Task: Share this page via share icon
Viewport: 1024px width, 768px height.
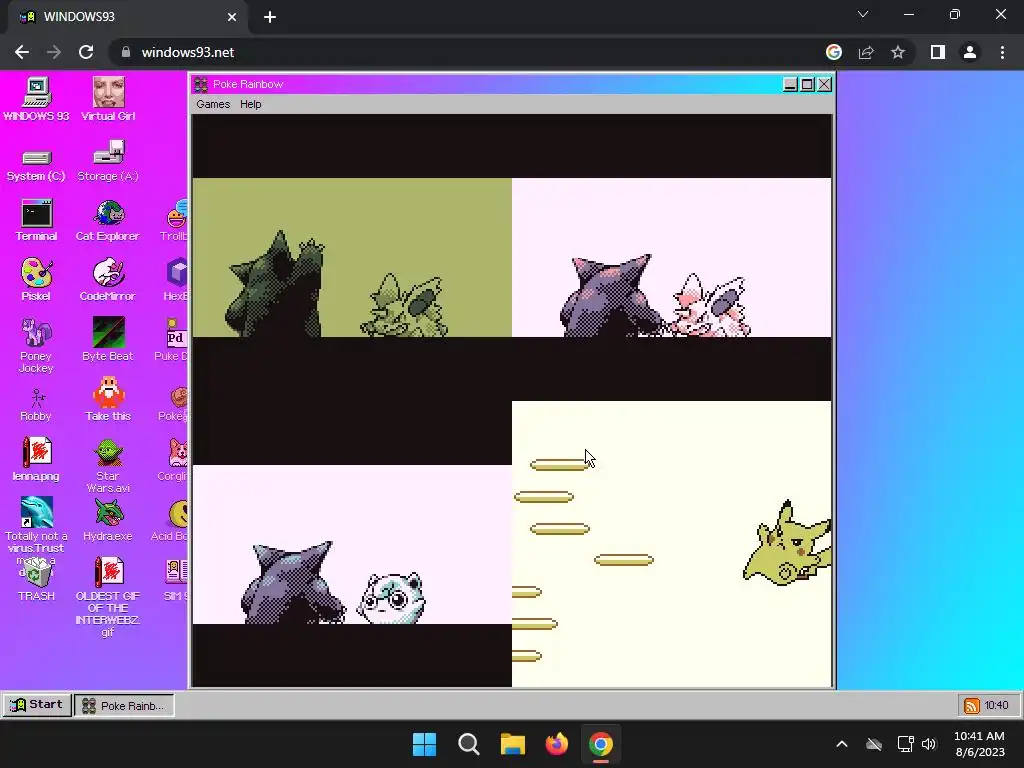Action: click(x=866, y=52)
